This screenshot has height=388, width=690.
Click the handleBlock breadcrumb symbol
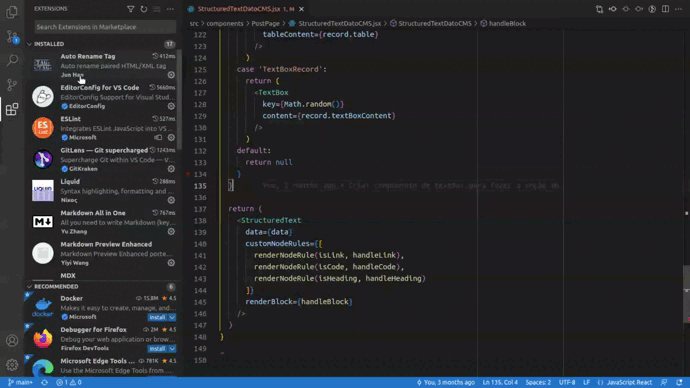[x=507, y=23]
